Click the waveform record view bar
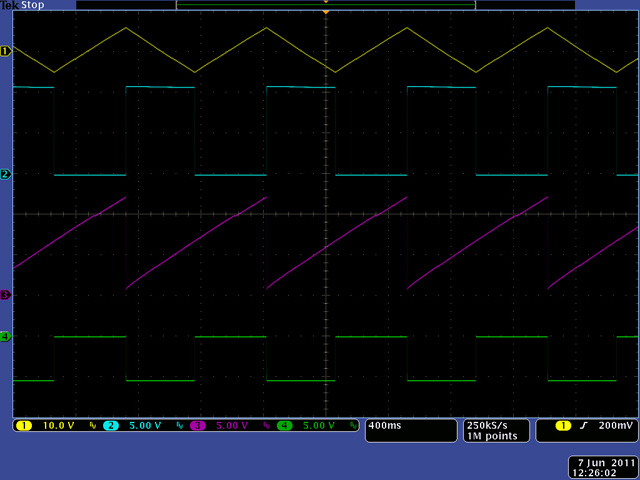Screen dimensions: 640x480 coord(325,5)
